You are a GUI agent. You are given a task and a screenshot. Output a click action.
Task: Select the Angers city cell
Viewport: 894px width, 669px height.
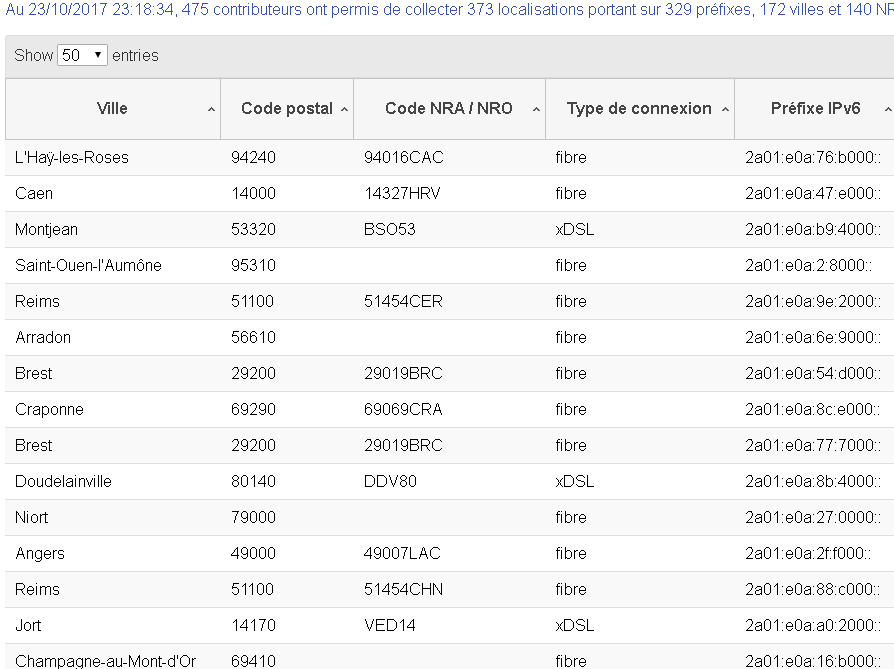click(x=40, y=553)
